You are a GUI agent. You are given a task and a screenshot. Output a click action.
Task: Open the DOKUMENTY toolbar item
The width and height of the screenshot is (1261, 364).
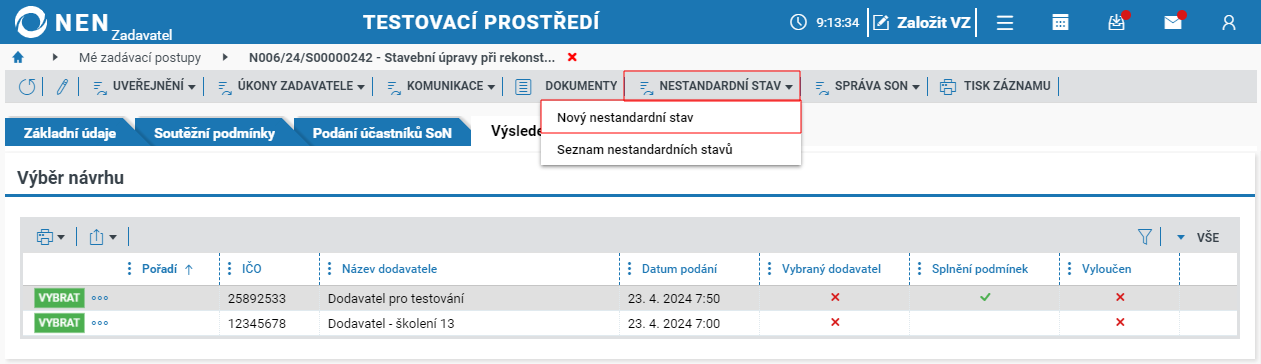(x=566, y=86)
